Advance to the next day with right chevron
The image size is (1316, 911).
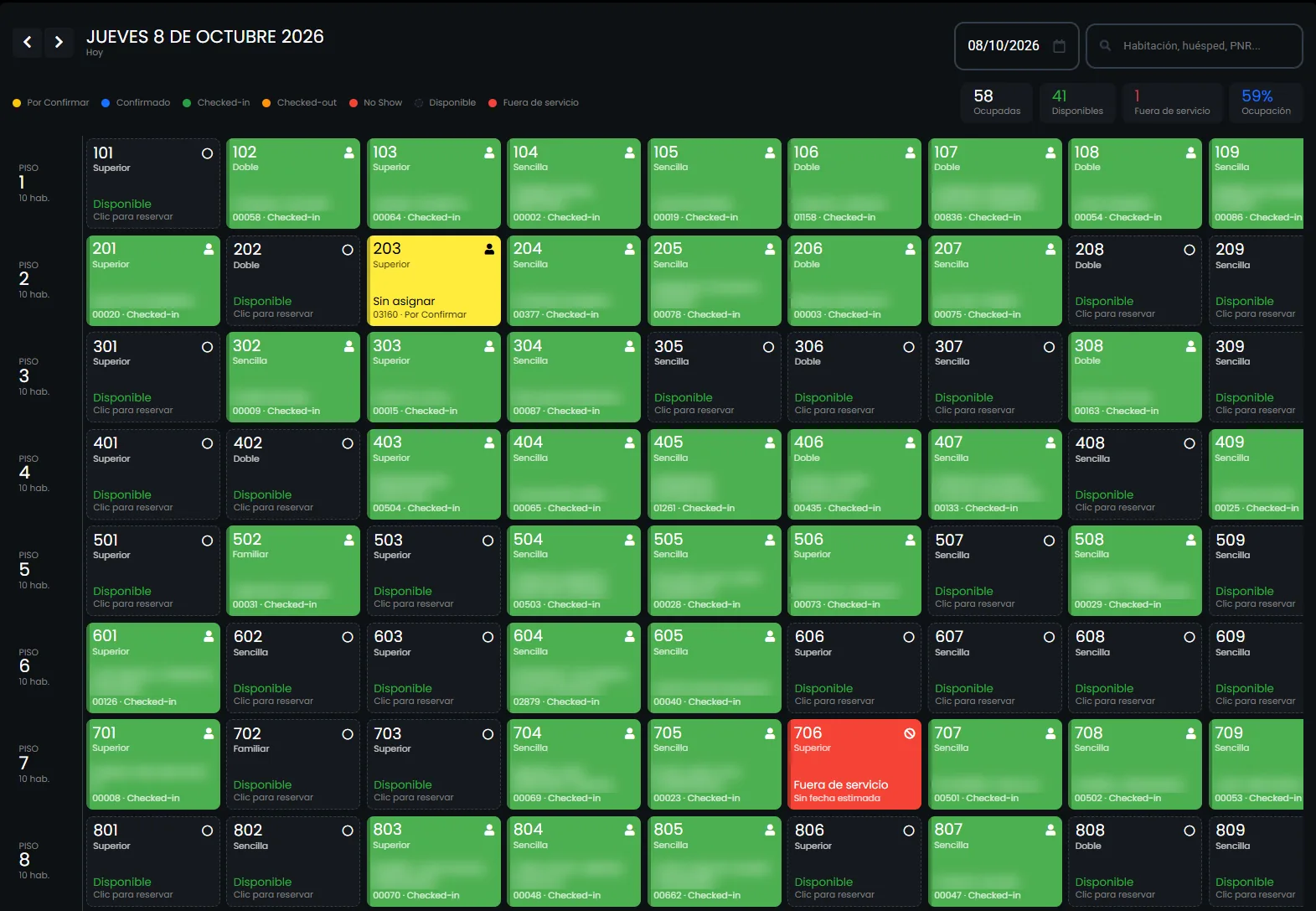pyautogui.click(x=59, y=42)
